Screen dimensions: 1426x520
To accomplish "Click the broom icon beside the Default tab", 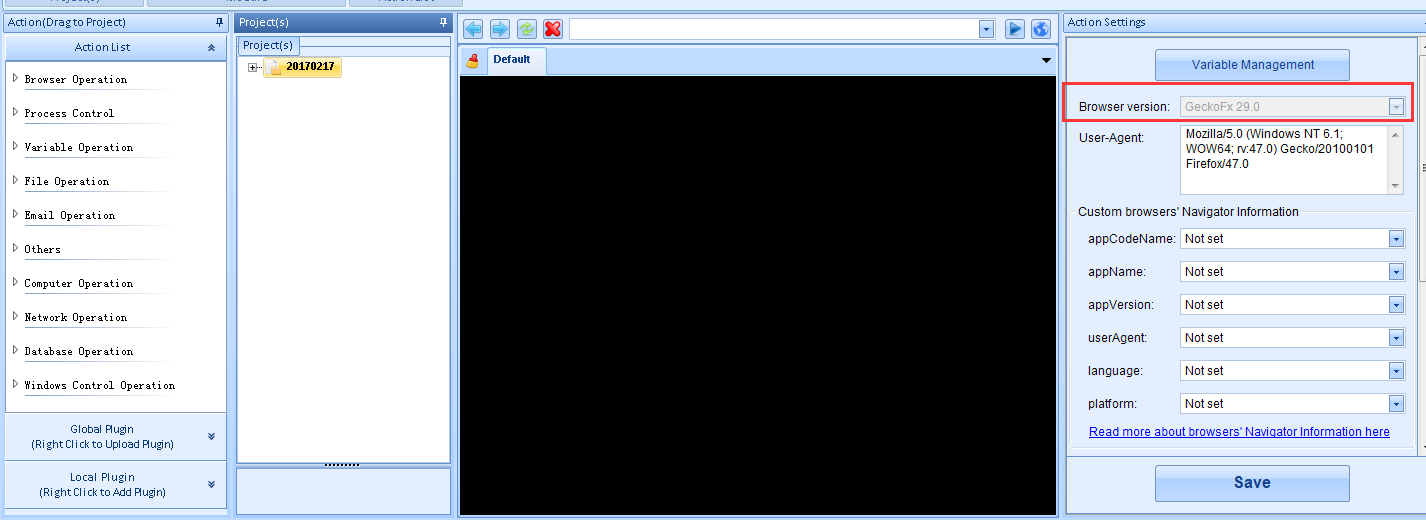I will coord(473,60).
